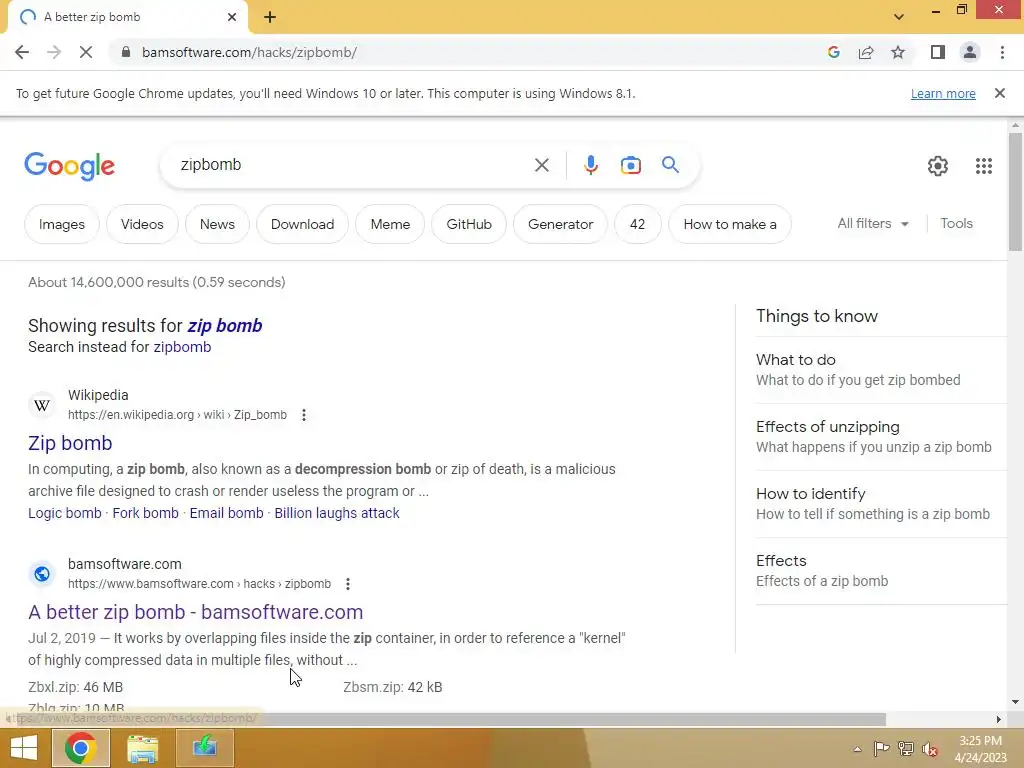
Task: Open the Action Center flag icon
Action: click(881, 749)
